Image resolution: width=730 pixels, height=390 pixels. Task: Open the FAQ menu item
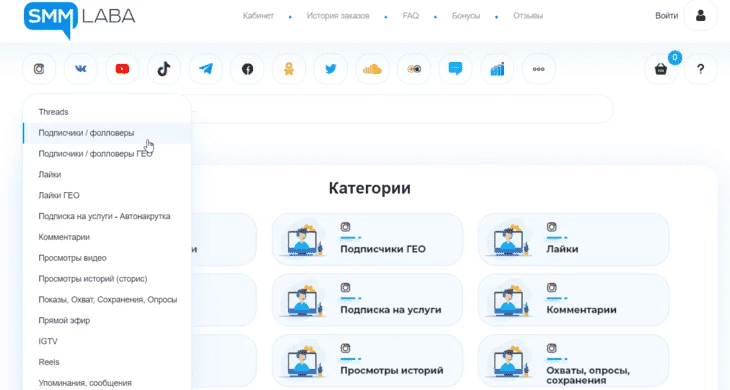pyautogui.click(x=411, y=16)
